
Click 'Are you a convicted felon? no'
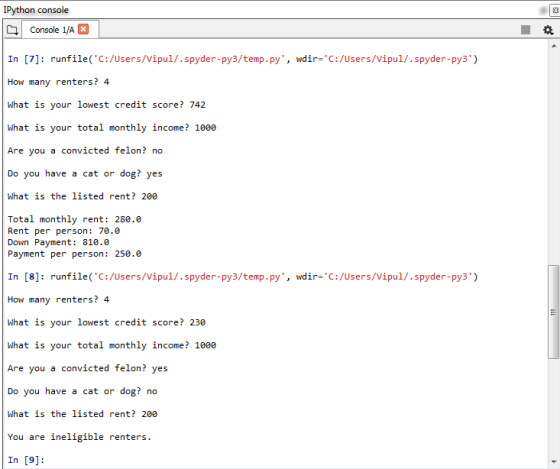(85, 151)
